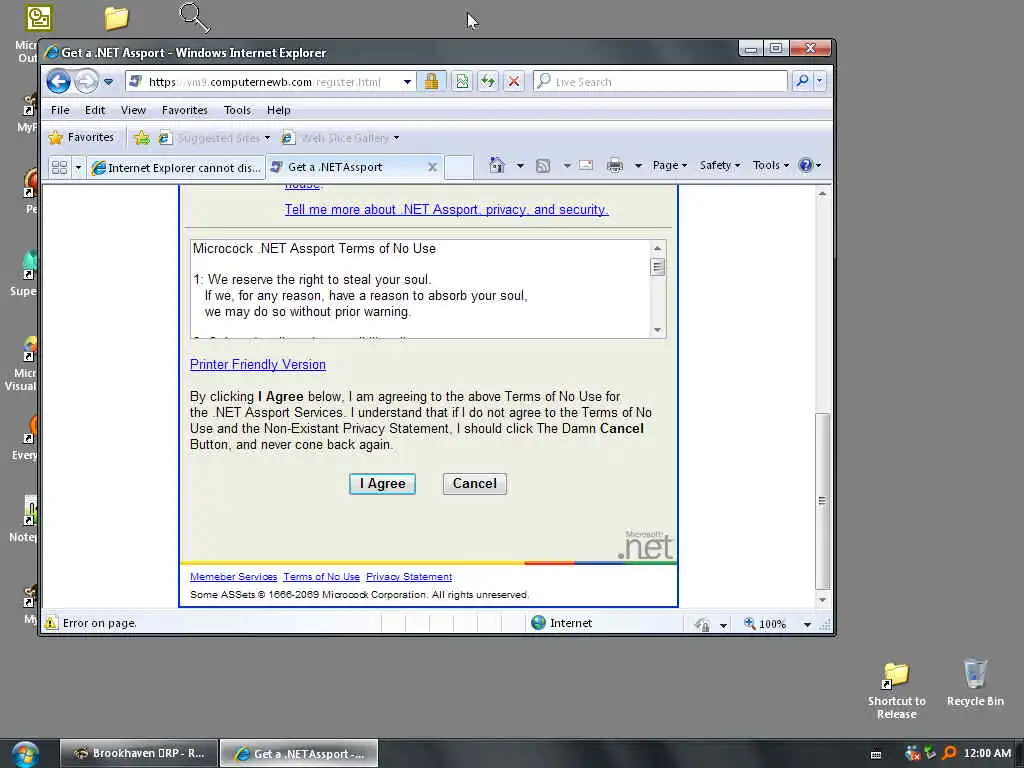Click the Cancel button
The height and width of the screenshot is (768, 1024).
click(x=475, y=484)
